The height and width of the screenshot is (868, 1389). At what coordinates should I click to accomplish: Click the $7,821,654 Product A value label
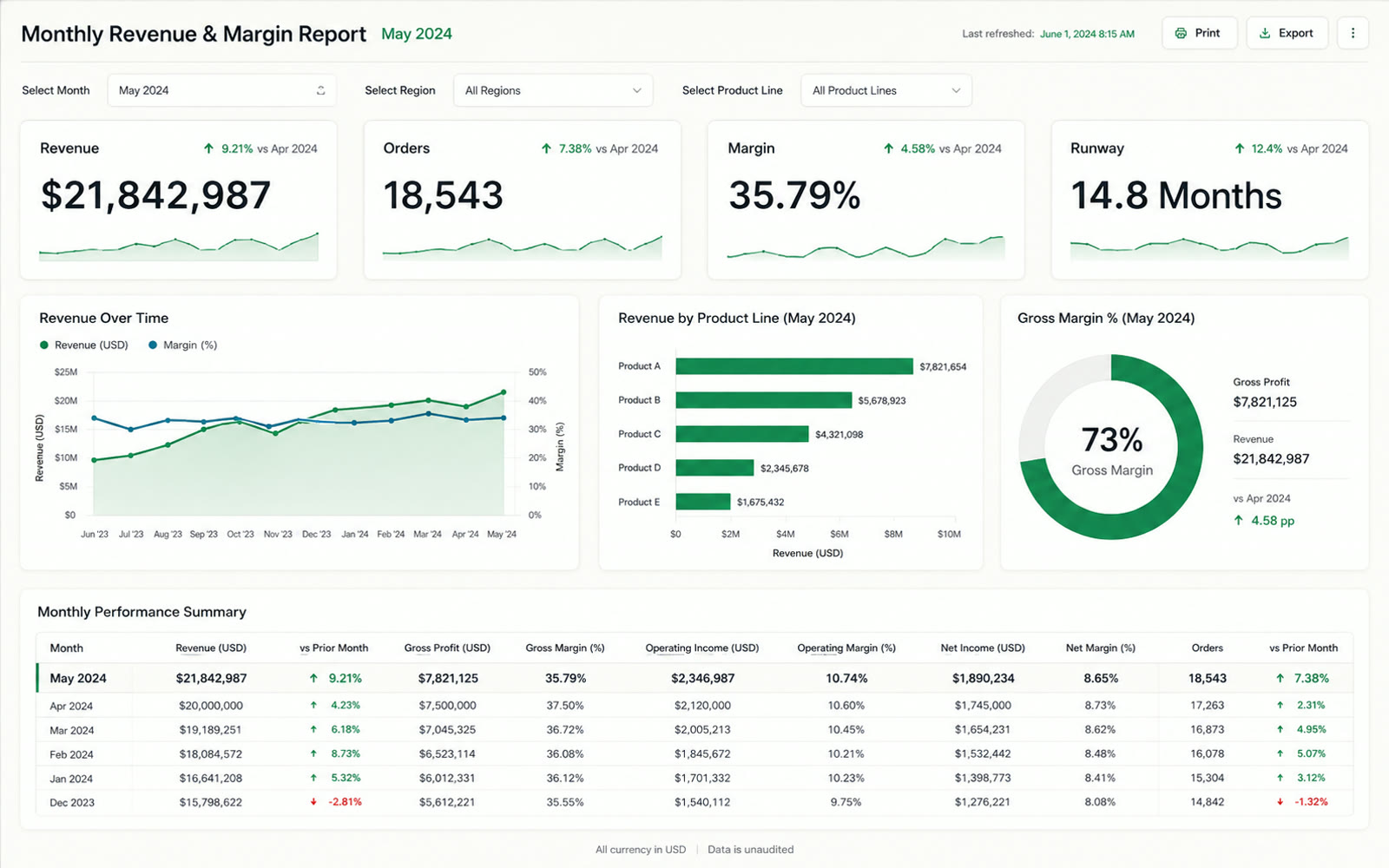tap(943, 366)
